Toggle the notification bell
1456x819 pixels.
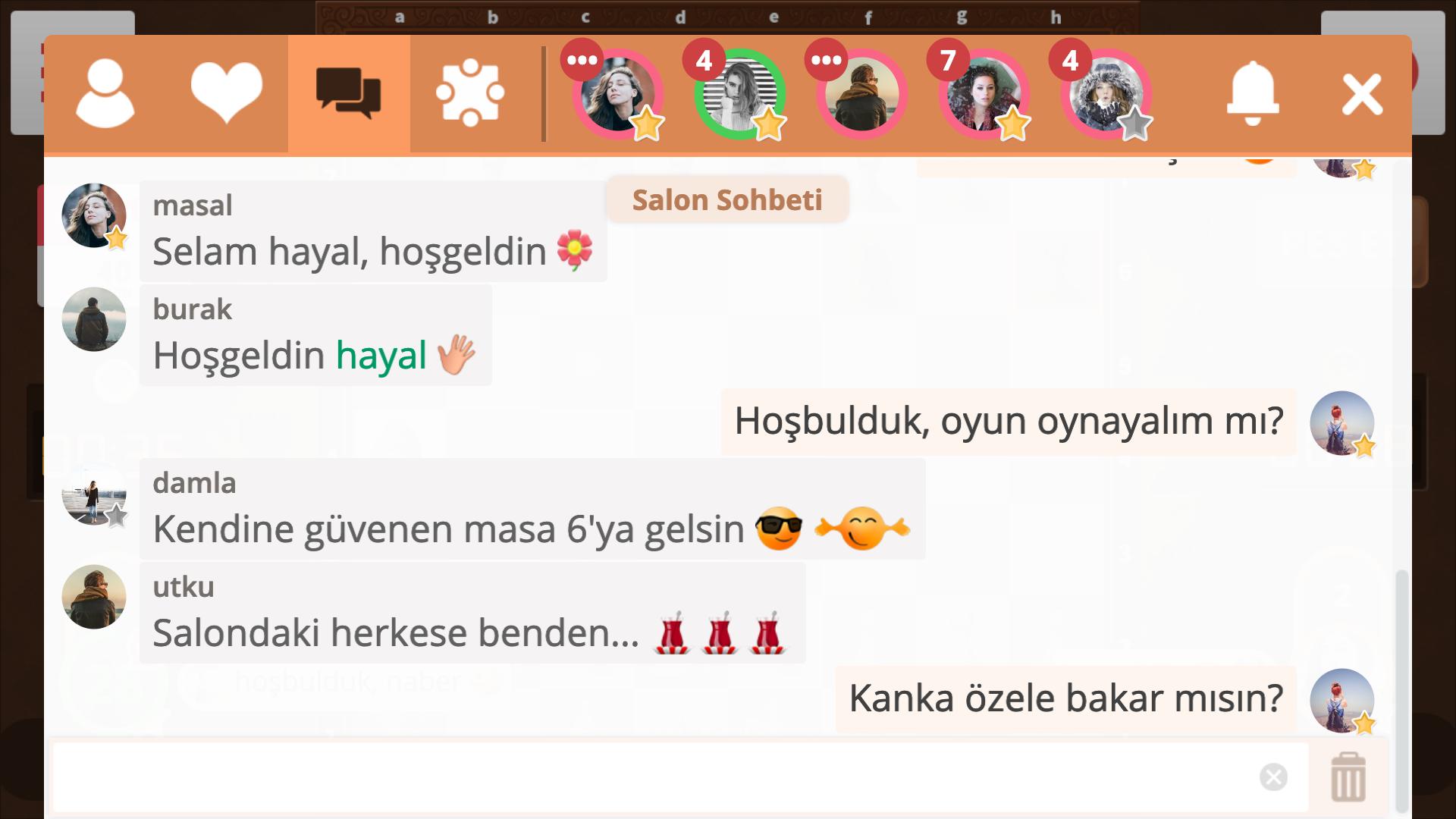tap(1253, 93)
